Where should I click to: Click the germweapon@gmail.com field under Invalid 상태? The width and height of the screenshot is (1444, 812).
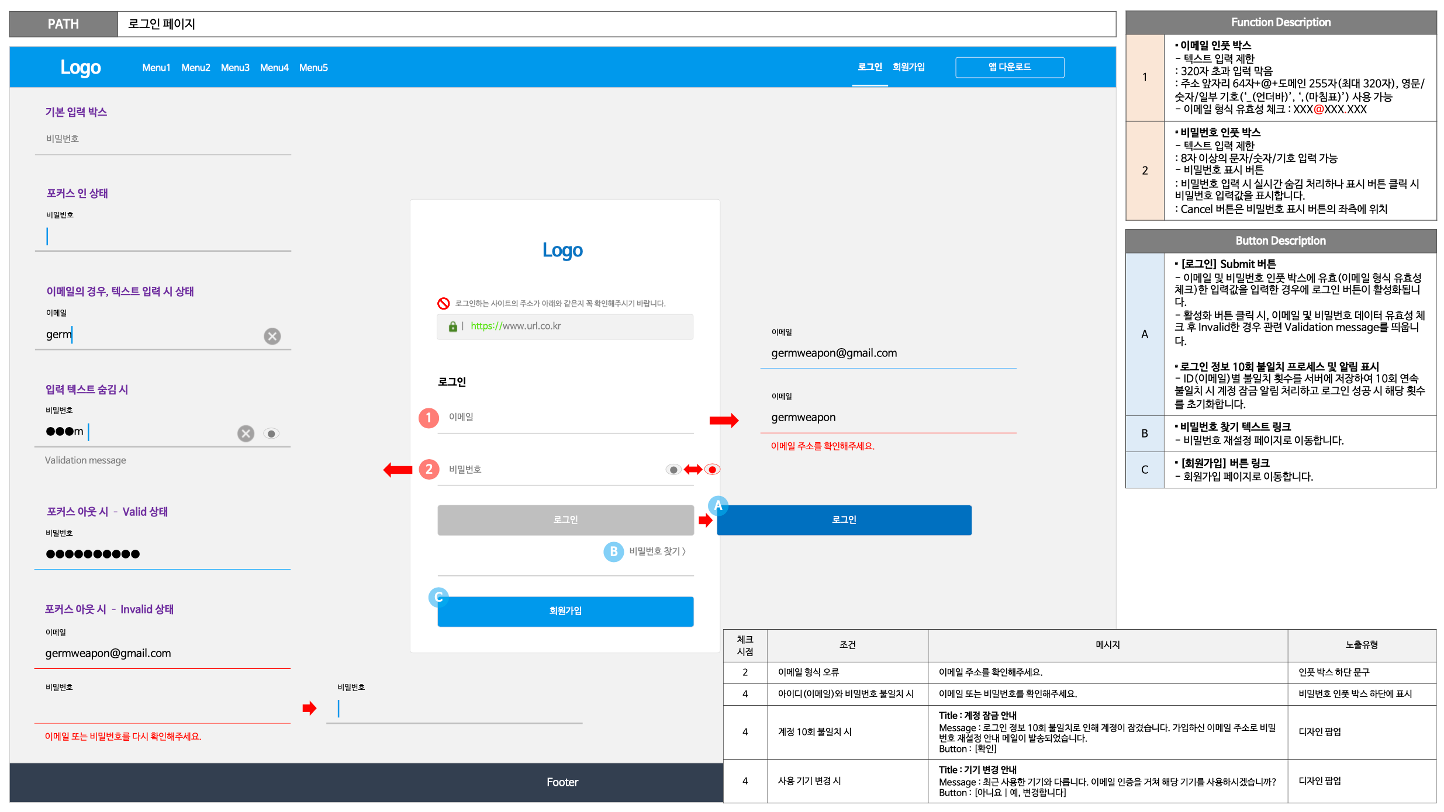coord(163,653)
